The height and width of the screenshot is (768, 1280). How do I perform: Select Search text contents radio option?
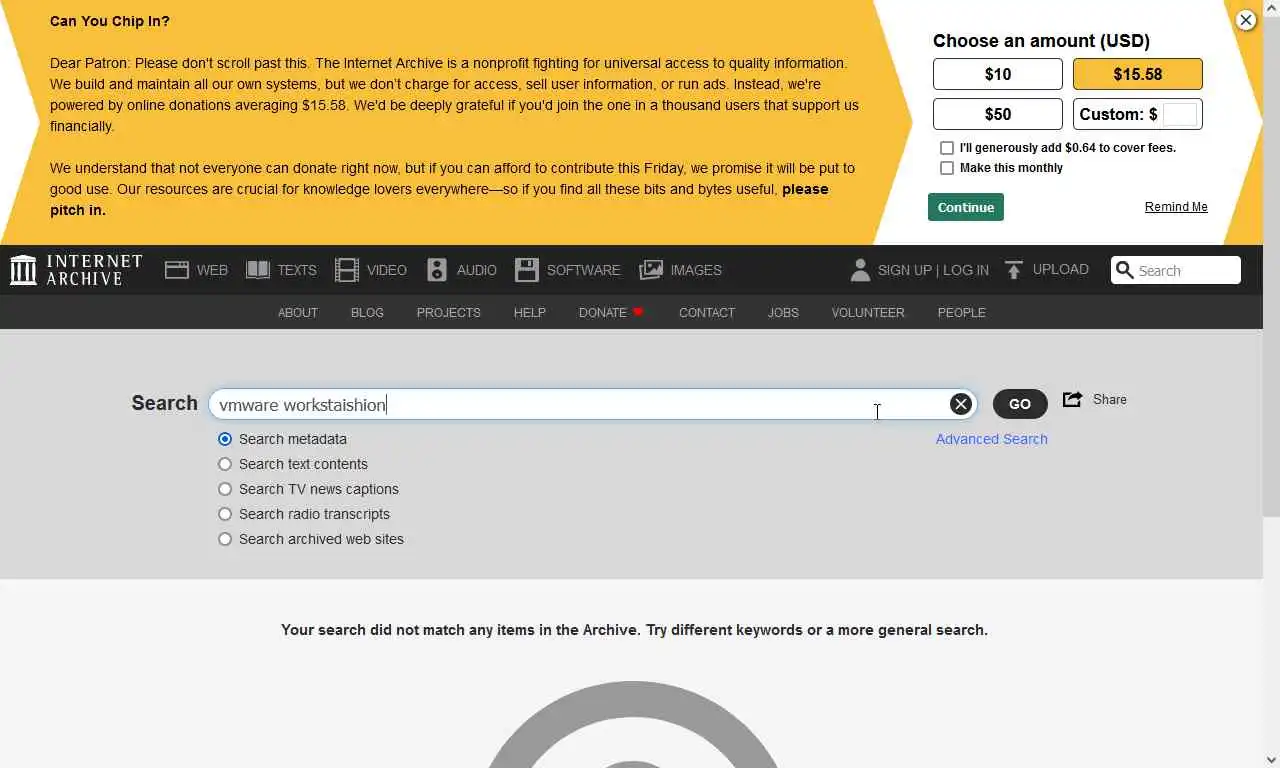tap(225, 464)
